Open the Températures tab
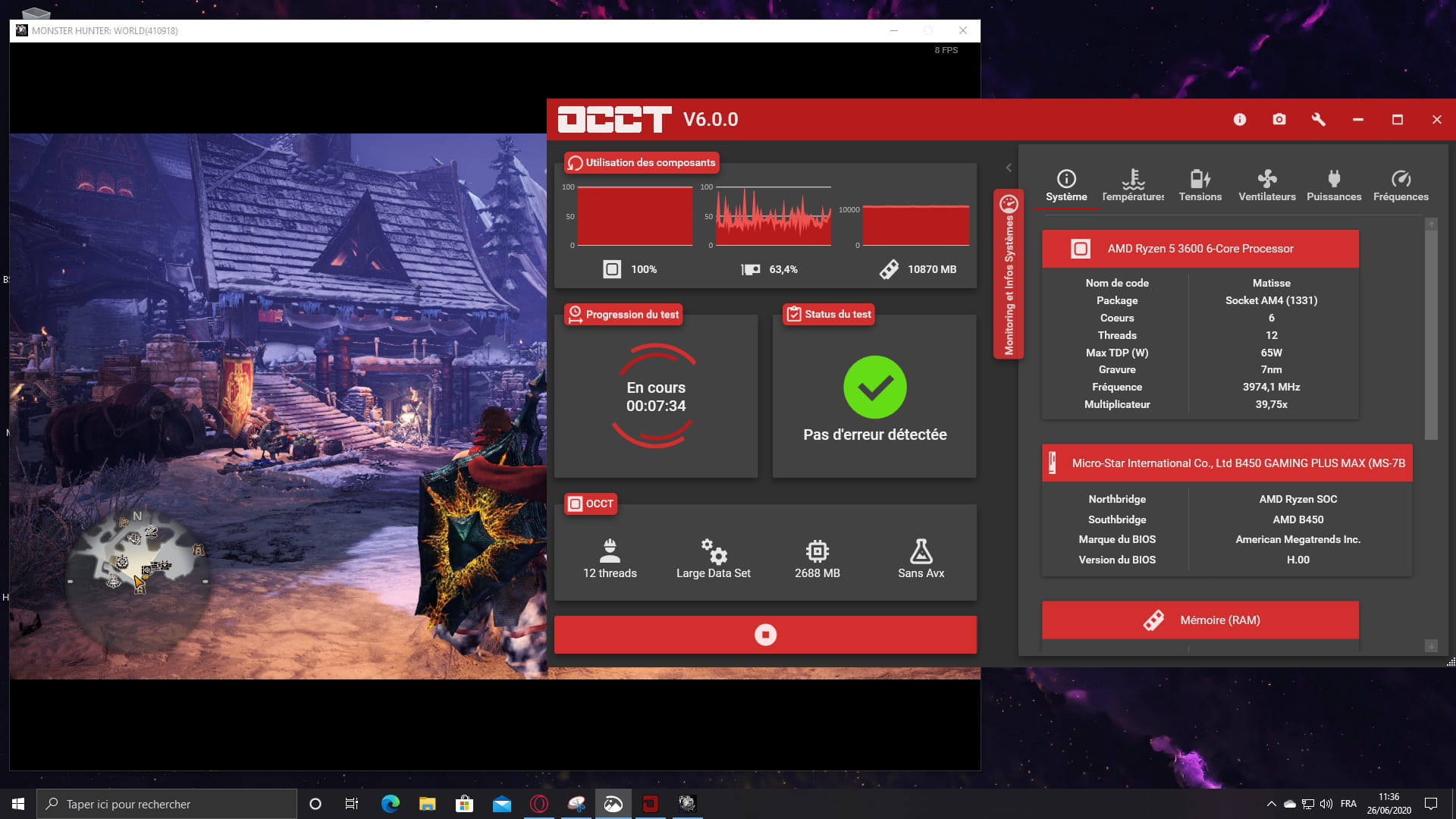 point(1133,186)
